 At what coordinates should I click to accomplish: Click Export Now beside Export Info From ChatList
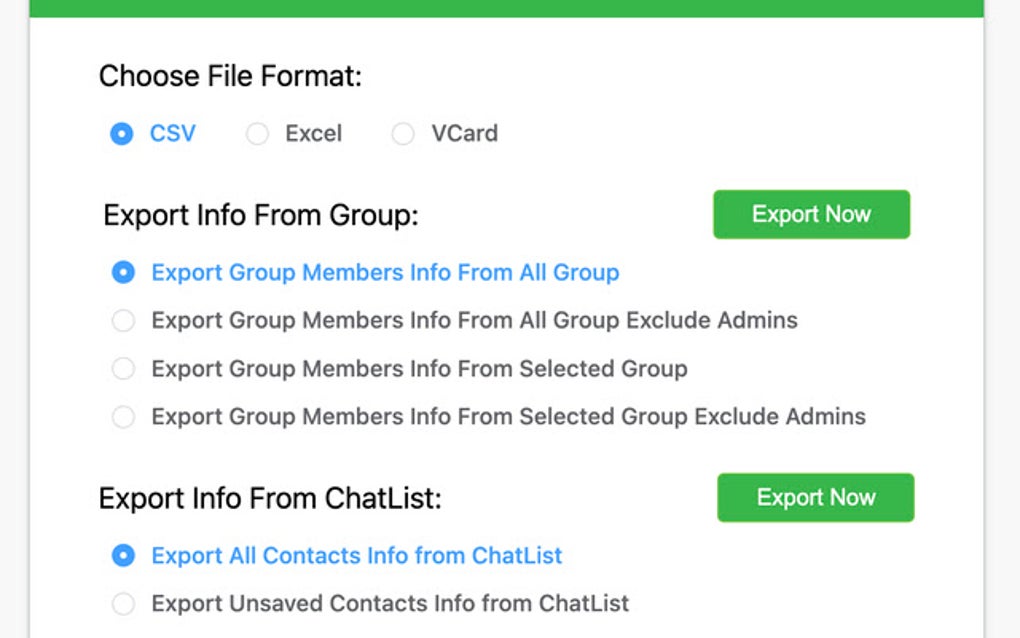coord(815,497)
